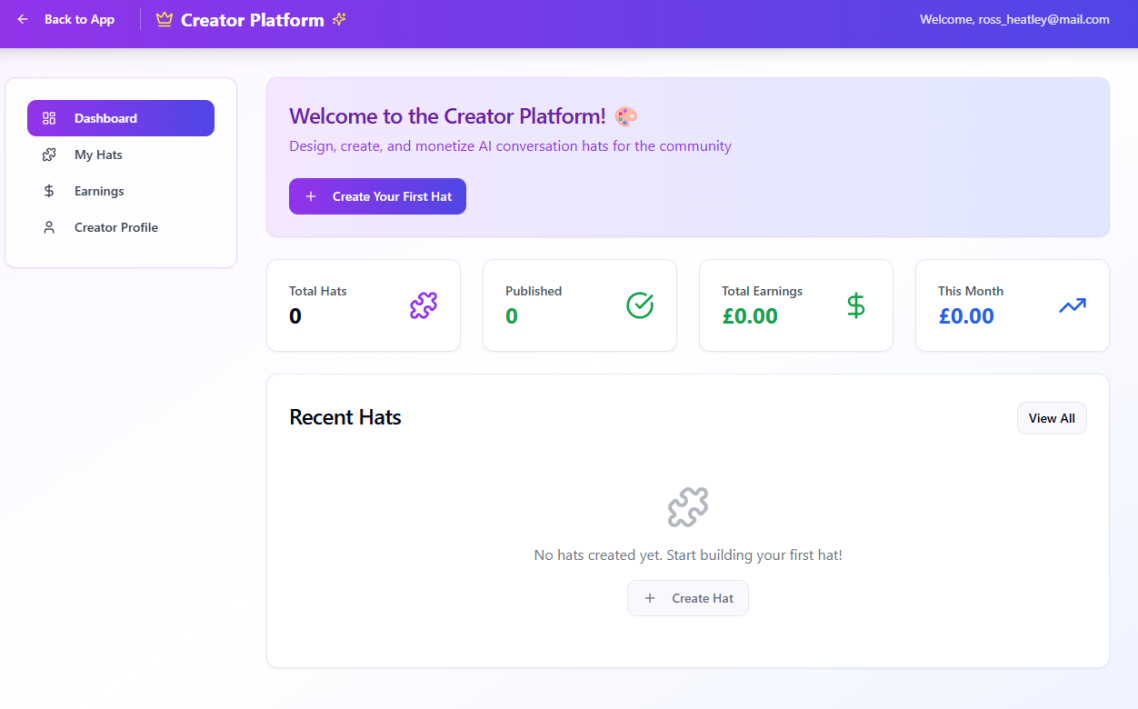Screen dimensions: 1138x709
Task: Click the plus icon in Create Hat button
Action: pos(650,598)
